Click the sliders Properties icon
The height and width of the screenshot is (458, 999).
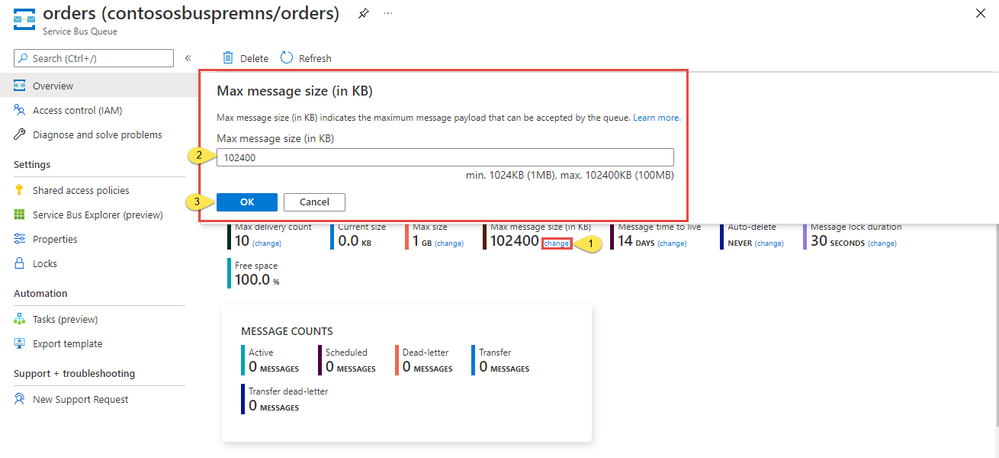(x=20, y=239)
